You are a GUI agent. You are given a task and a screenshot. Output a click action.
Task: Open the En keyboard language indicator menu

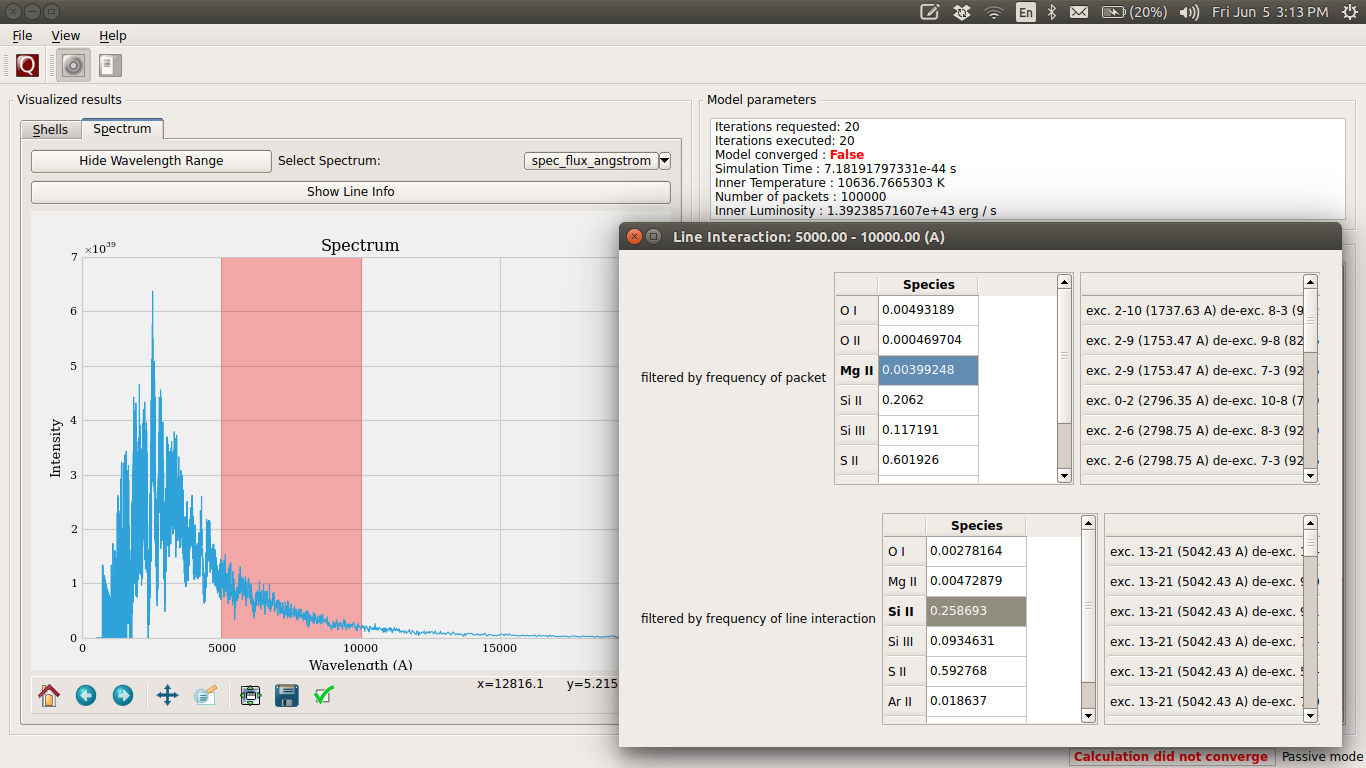(1025, 12)
